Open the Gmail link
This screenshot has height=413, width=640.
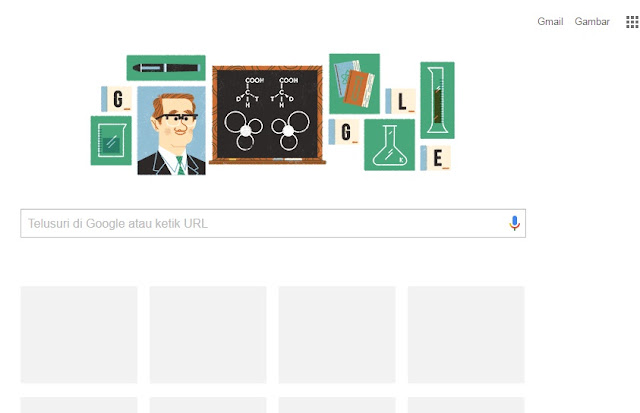click(550, 22)
